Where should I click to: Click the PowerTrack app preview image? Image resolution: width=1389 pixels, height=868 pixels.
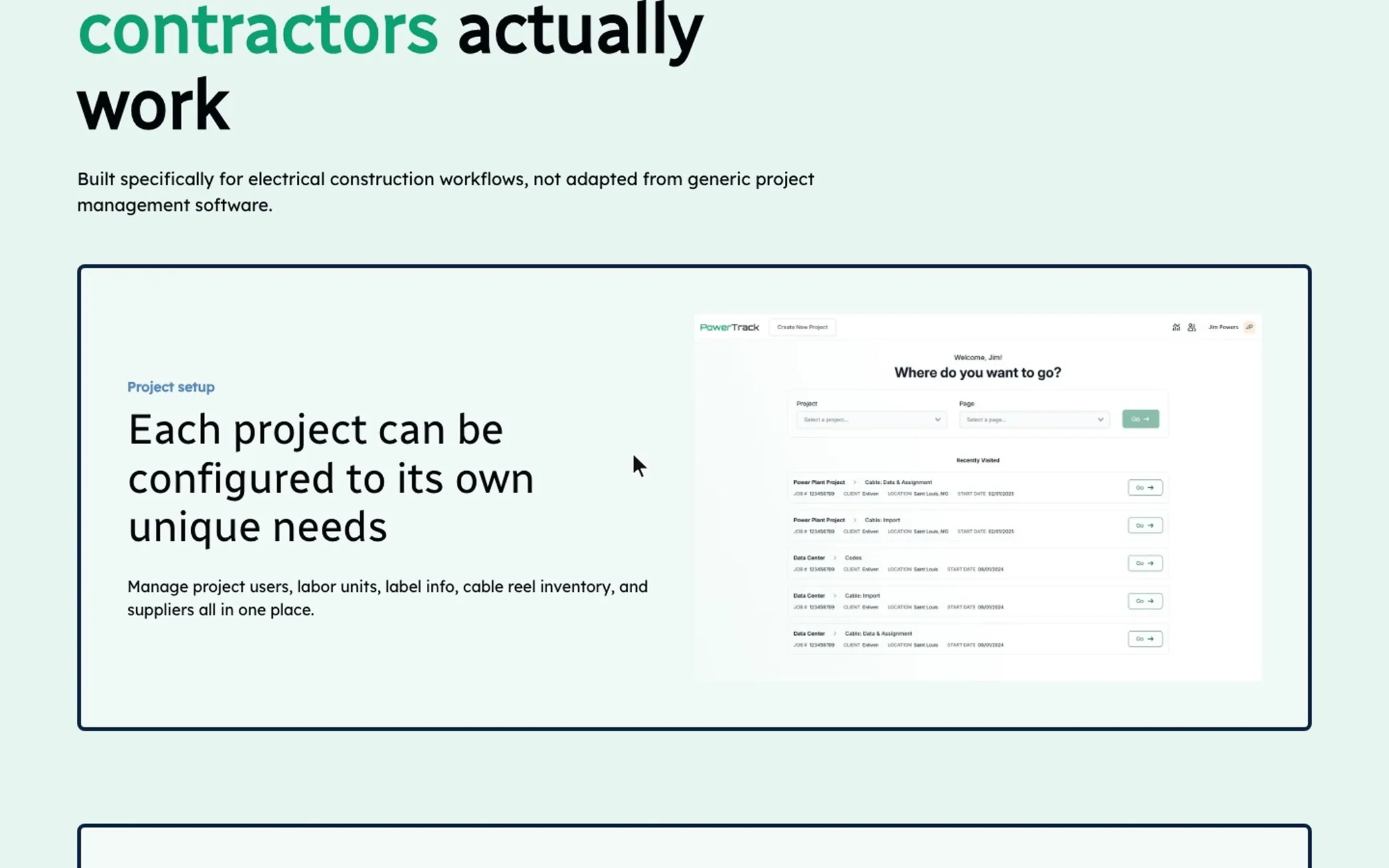pyautogui.click(x=977, y=498)
